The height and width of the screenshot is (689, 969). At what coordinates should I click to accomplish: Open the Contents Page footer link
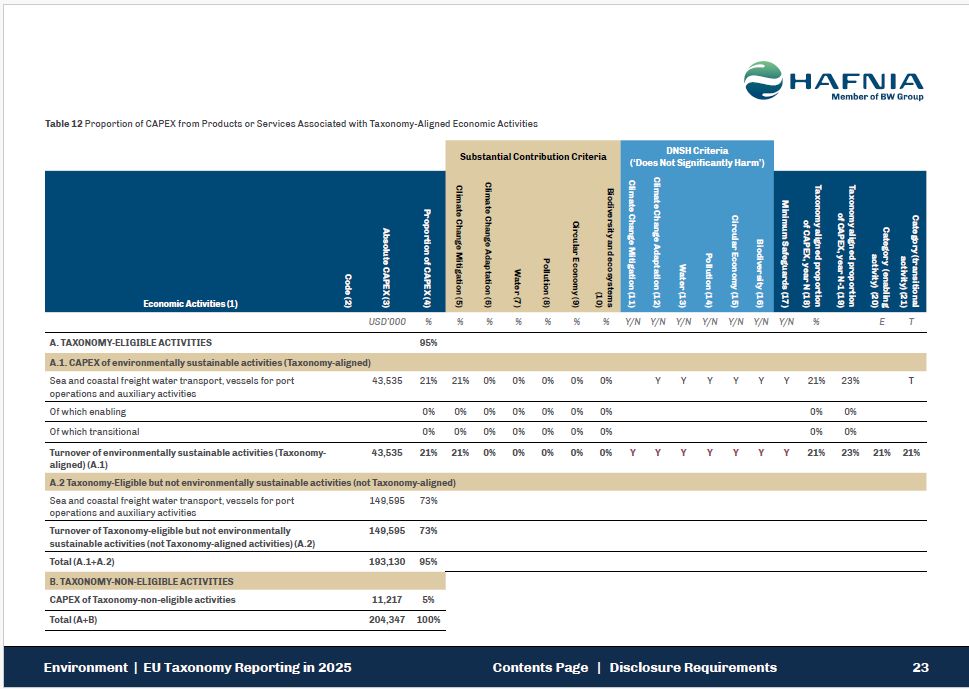[x=540, y=667]
